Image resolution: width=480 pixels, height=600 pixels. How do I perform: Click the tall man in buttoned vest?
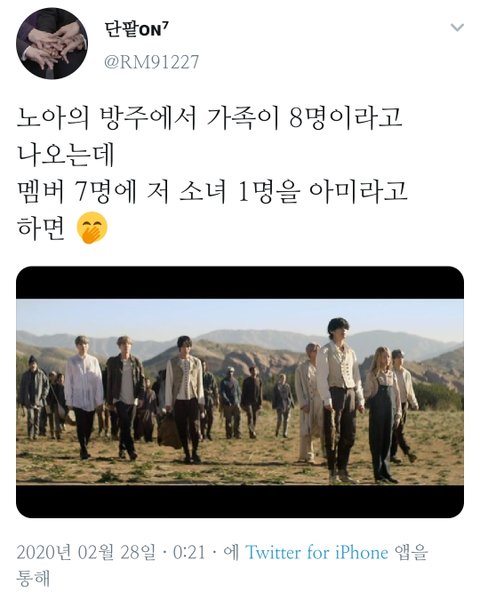point(340,400)
